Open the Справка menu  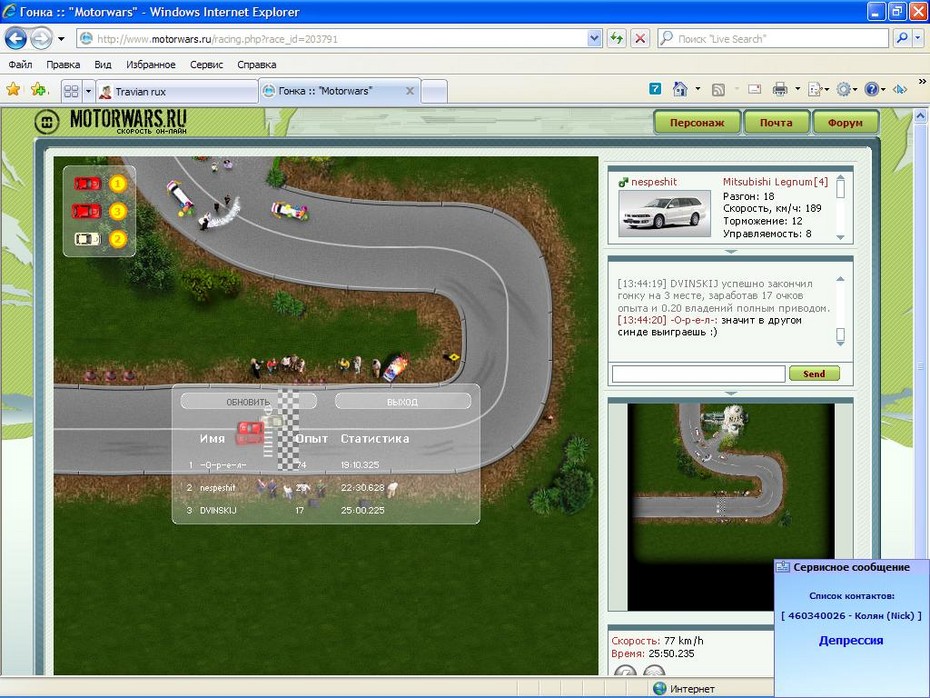[x=257, y=65]
